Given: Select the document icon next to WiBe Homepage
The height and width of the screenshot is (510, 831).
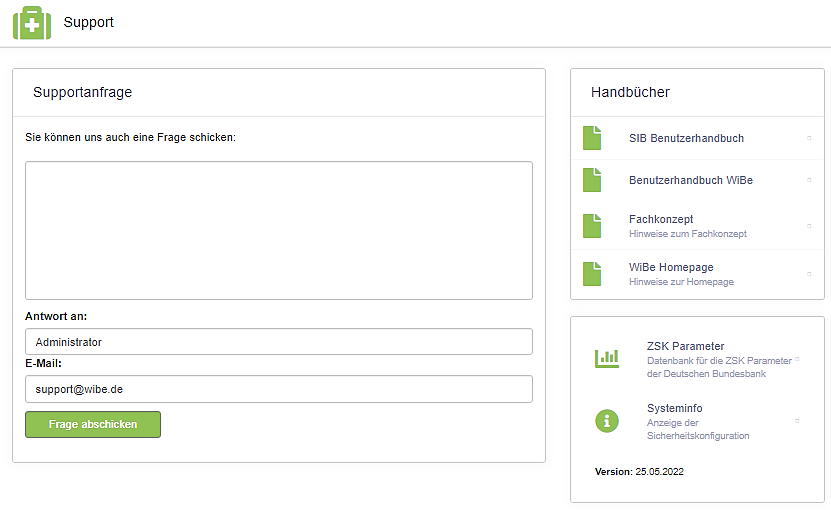Looking at the screenshot, I should (x=593, y=274).
